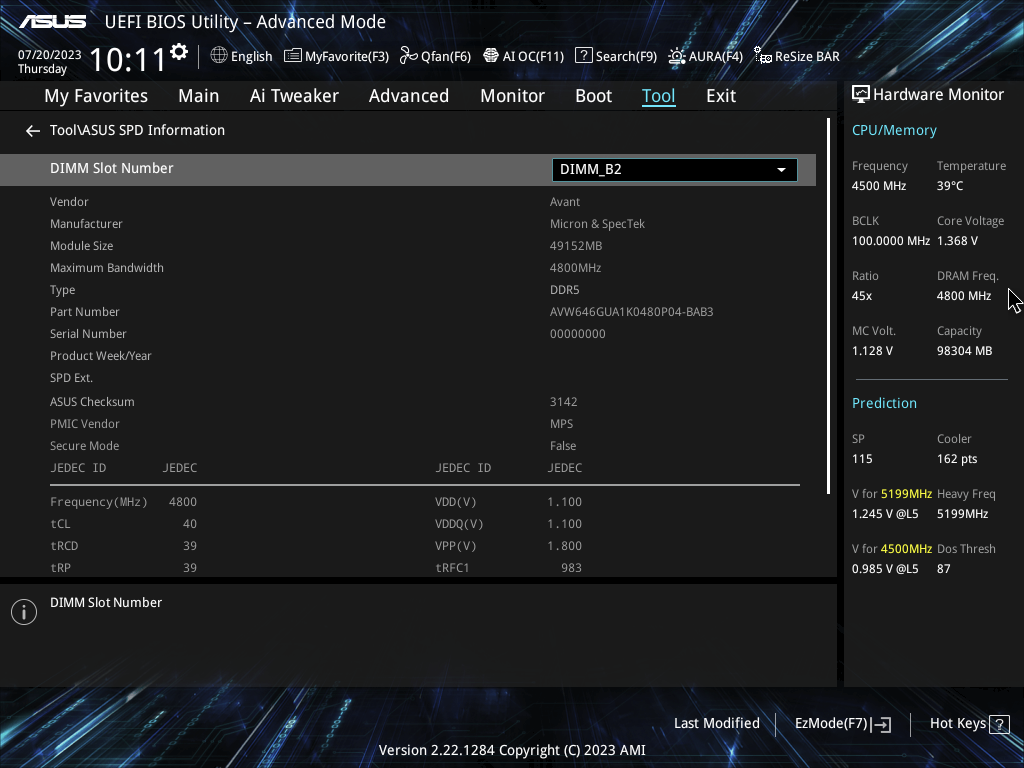Switch to the Advanced tab
Image resolution: width=1024 pixels, height=768 pixels.
click(409, 96)
